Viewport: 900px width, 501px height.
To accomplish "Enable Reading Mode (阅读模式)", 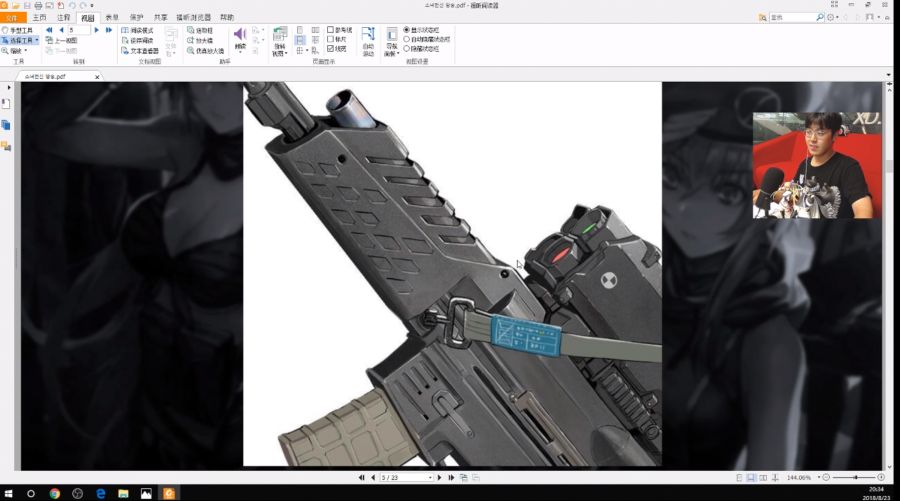I will pyautogui.click(x=138, y=30).
